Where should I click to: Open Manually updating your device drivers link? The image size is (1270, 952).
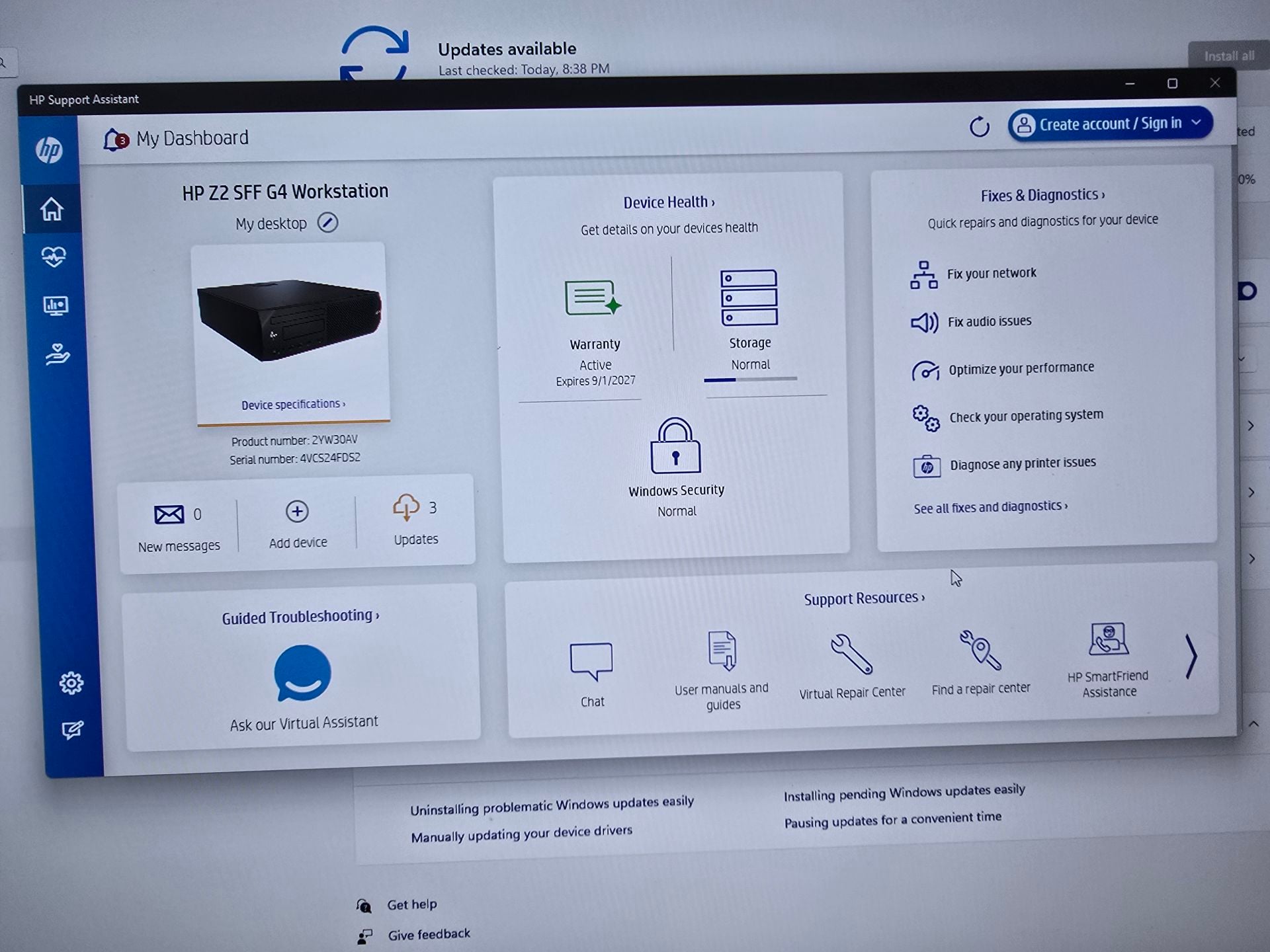point(521,834)
